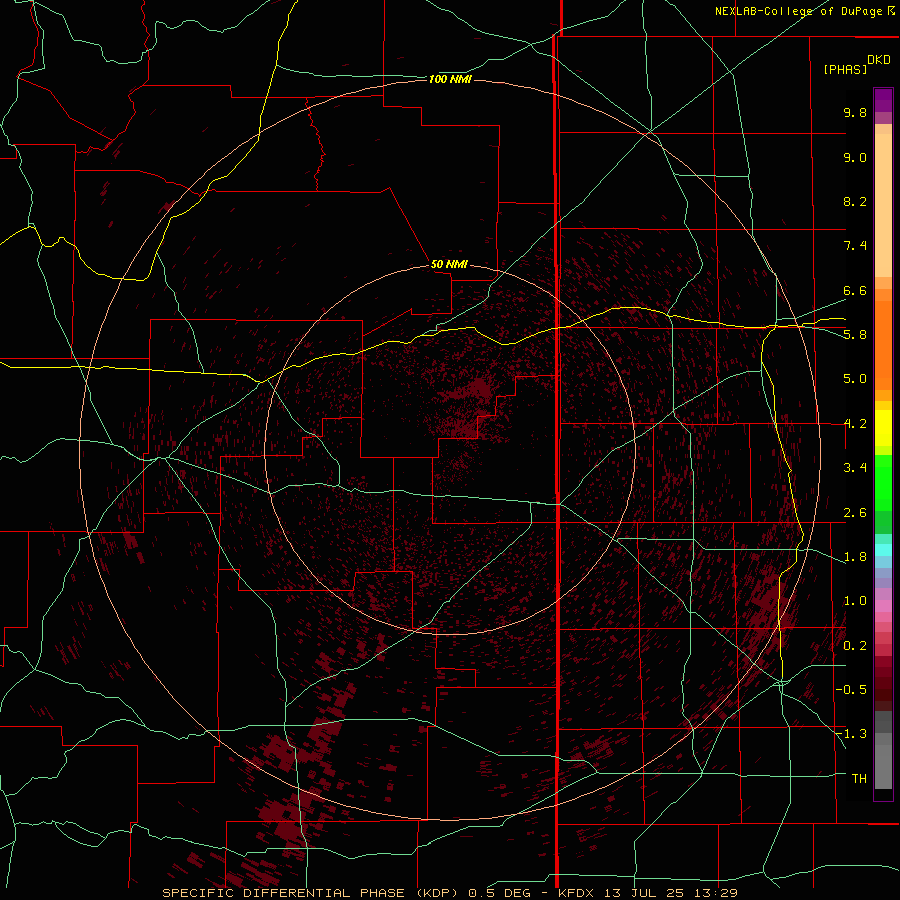The height and width of the screenshot is (900, 900).
Task: Click the -0.5 value on the color scale
Action: coord(851,690)
